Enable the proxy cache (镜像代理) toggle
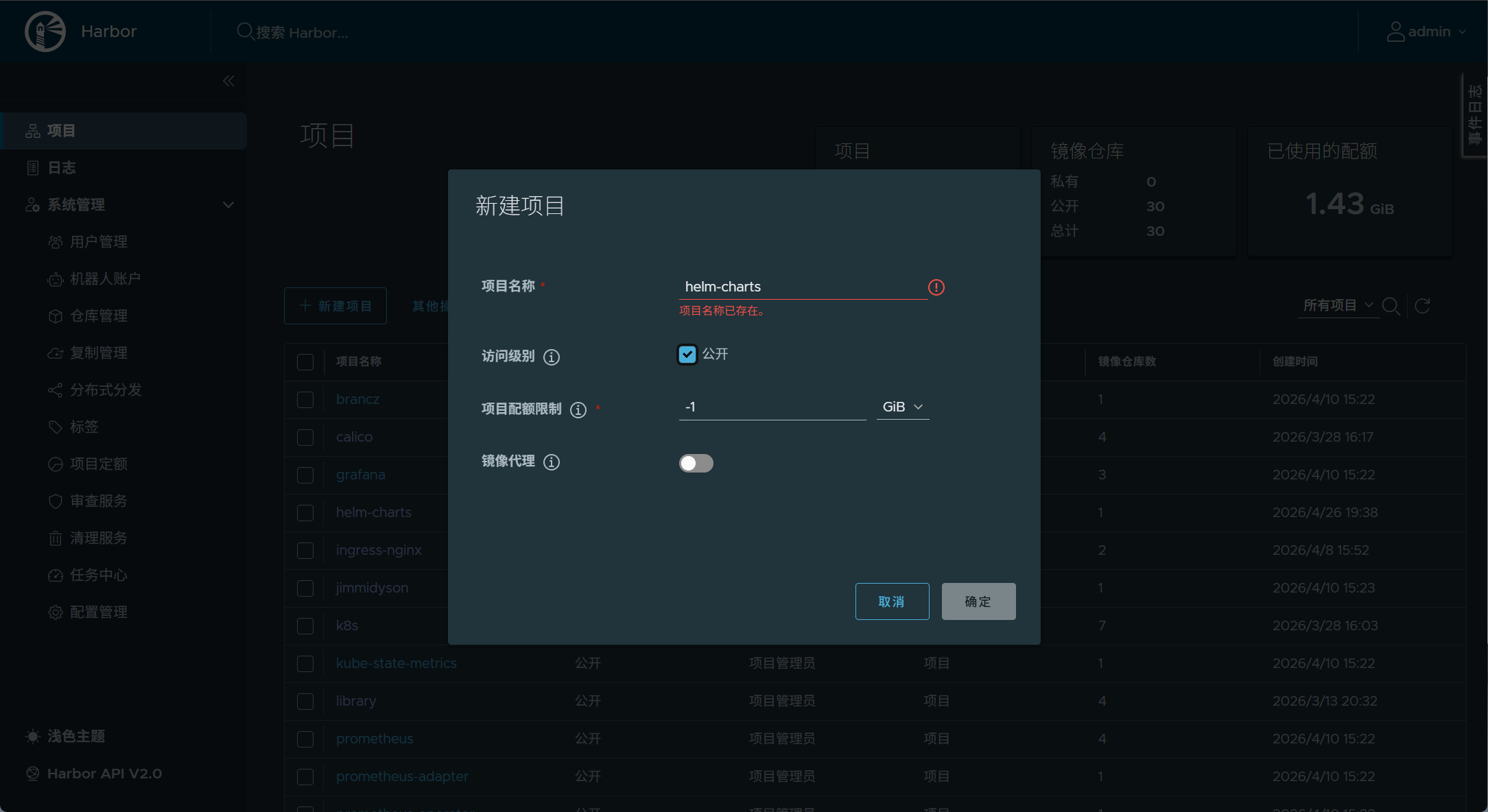 (x=696, y=464)
